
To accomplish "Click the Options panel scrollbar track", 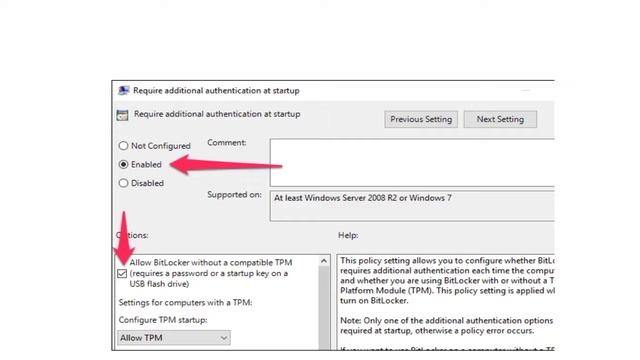I will (324, 308).
